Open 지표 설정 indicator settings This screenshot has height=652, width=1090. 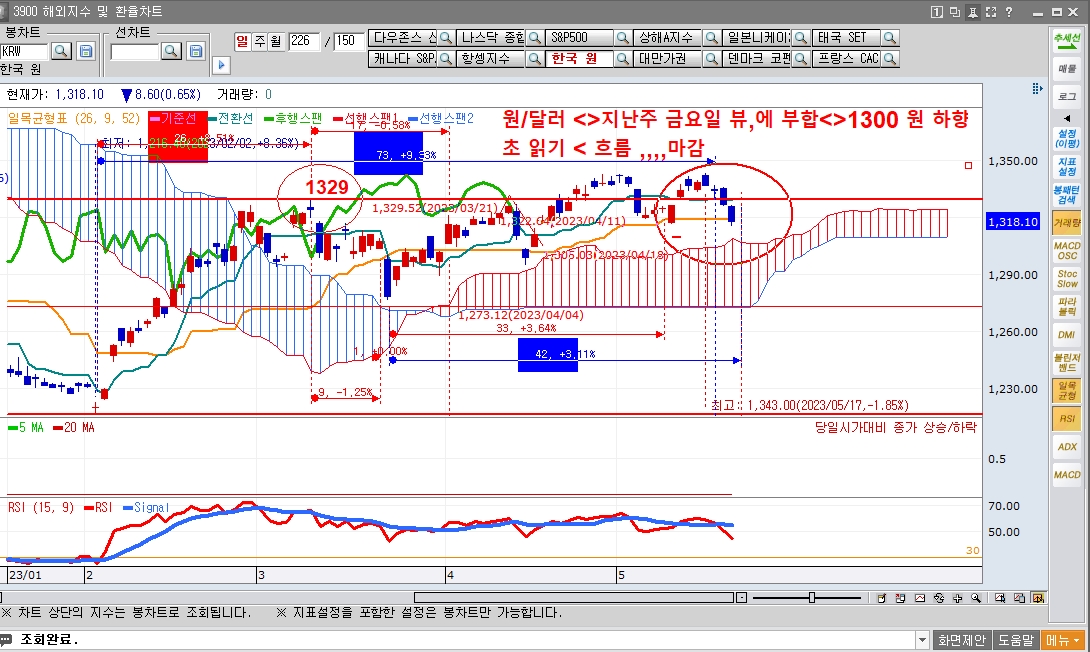pos(1067,167)
